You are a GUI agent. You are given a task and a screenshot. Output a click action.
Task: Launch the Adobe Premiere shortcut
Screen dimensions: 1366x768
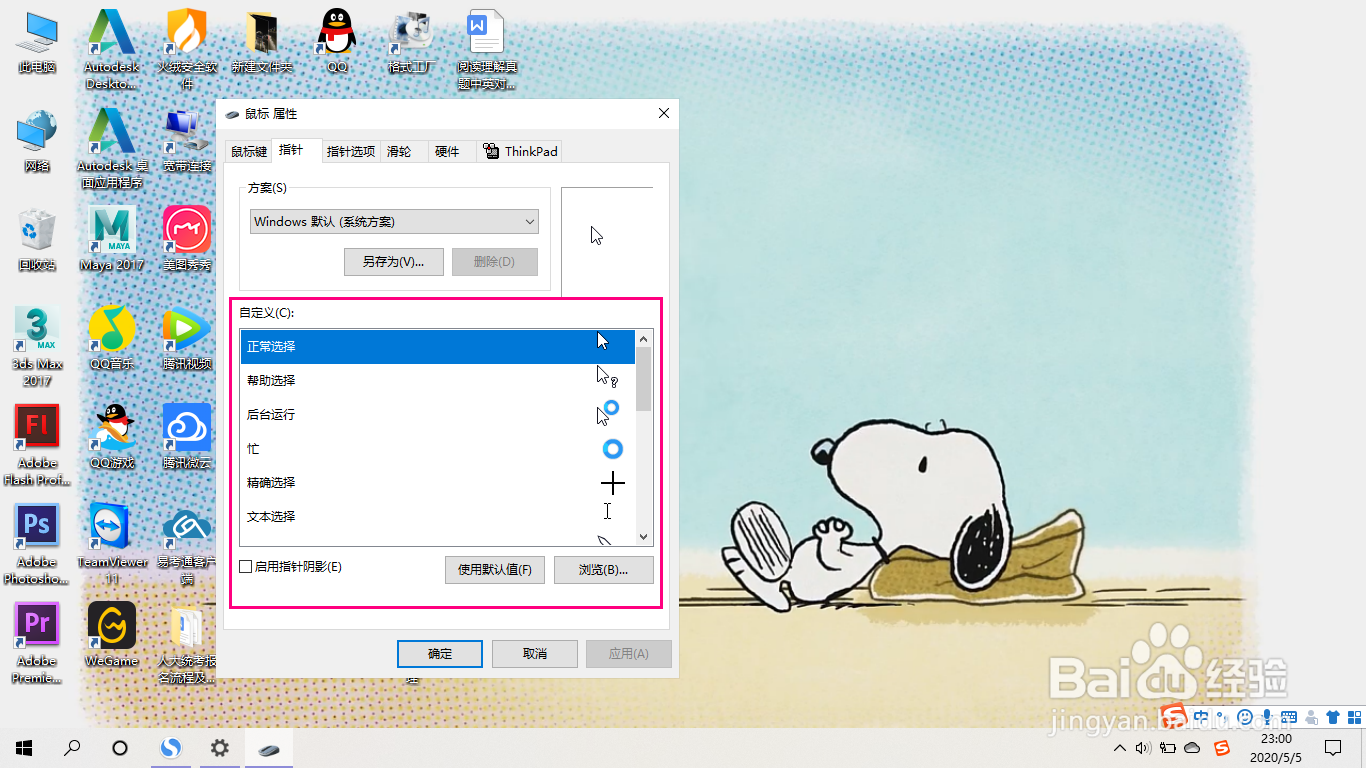coord(37,643)
